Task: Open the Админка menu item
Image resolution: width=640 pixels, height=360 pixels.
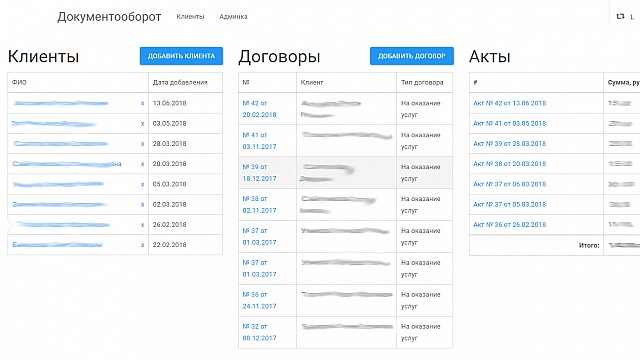Action: click(233, 17)
